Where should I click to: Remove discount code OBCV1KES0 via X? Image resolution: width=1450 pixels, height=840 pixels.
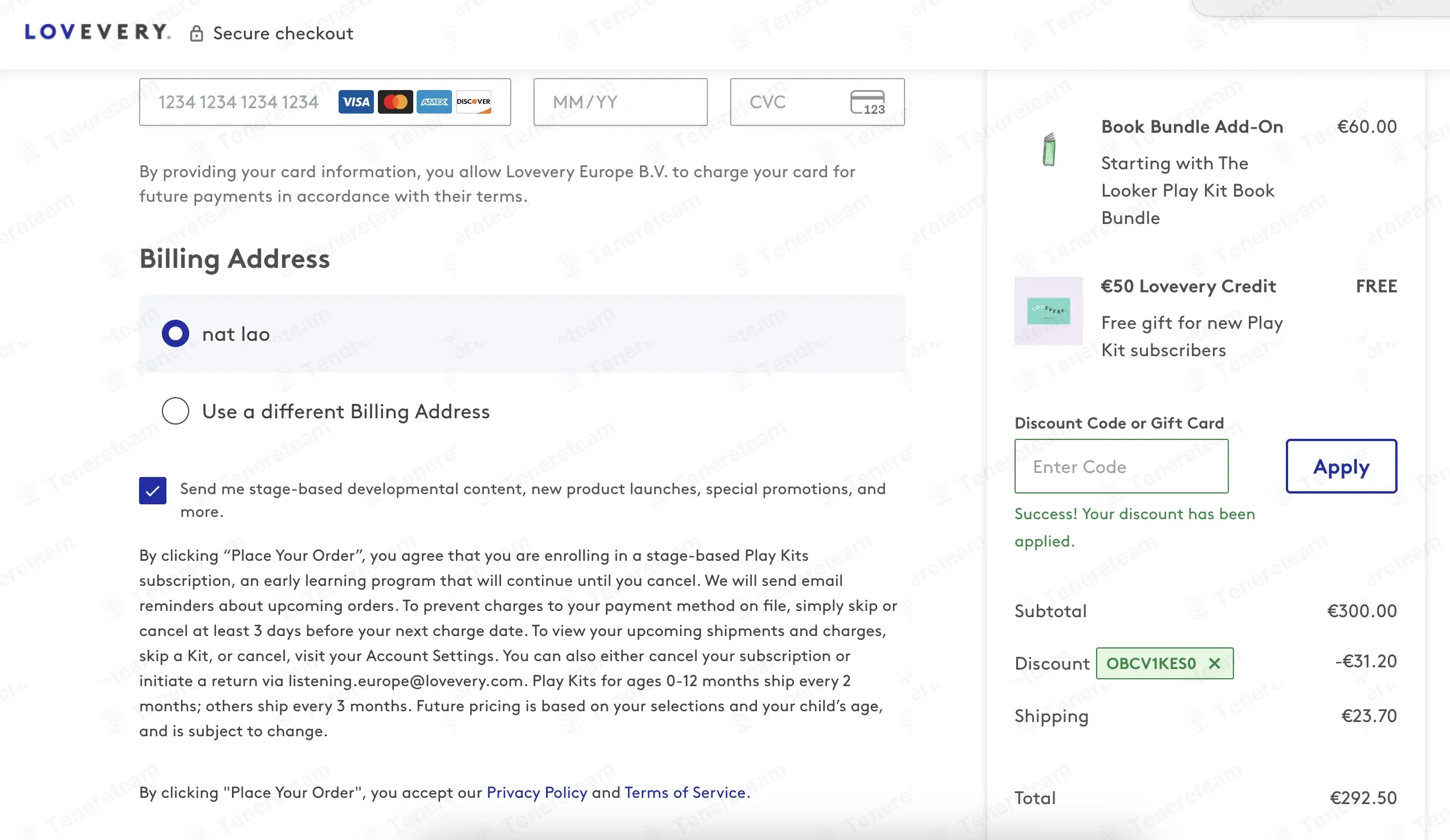click(x=1214, y=663)
